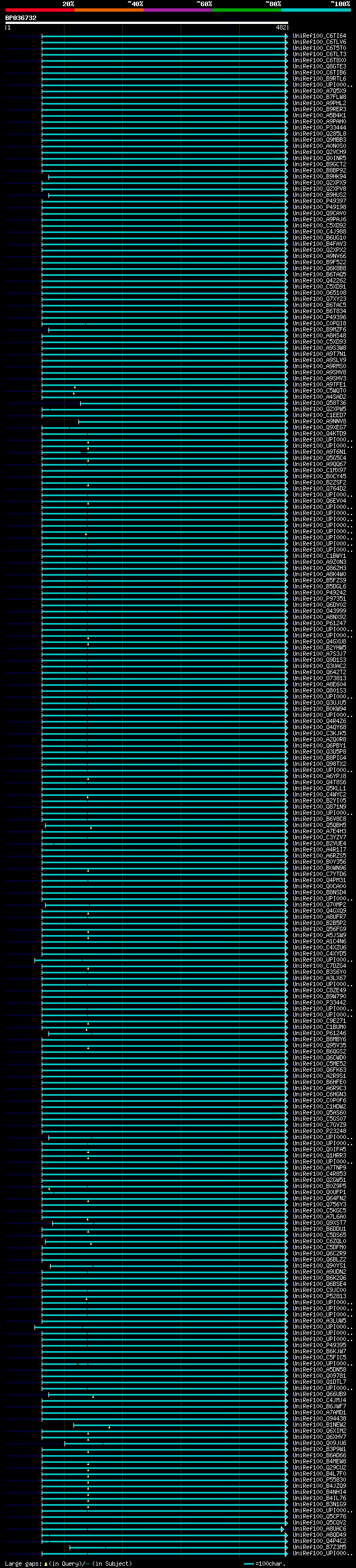Select hit UniRef100_P49397
This screenshot has height=1568, width=356.
pyautogui.click(x=319, y=201)
